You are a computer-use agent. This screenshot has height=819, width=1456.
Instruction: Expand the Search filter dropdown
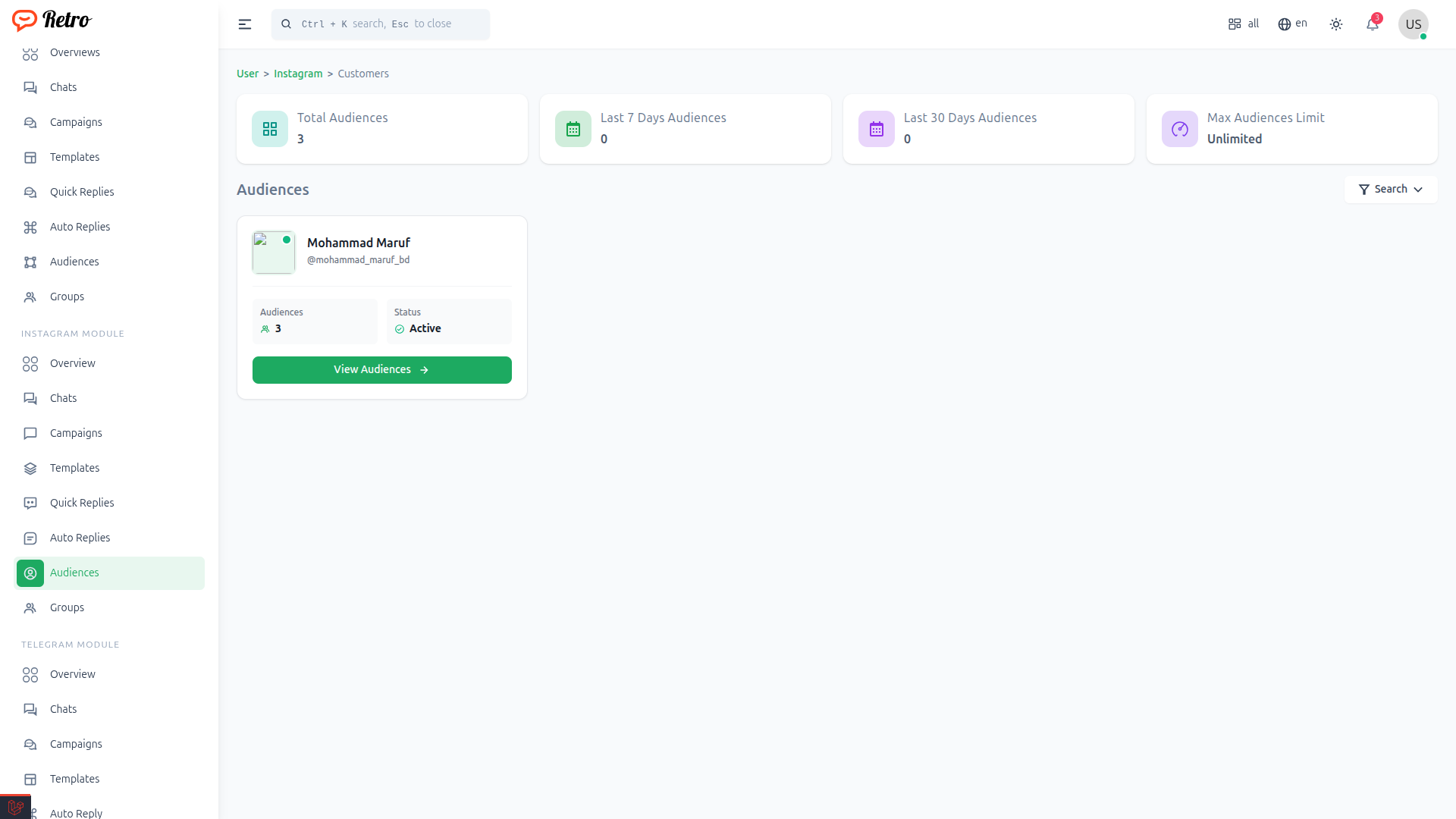pos(1390,190)
